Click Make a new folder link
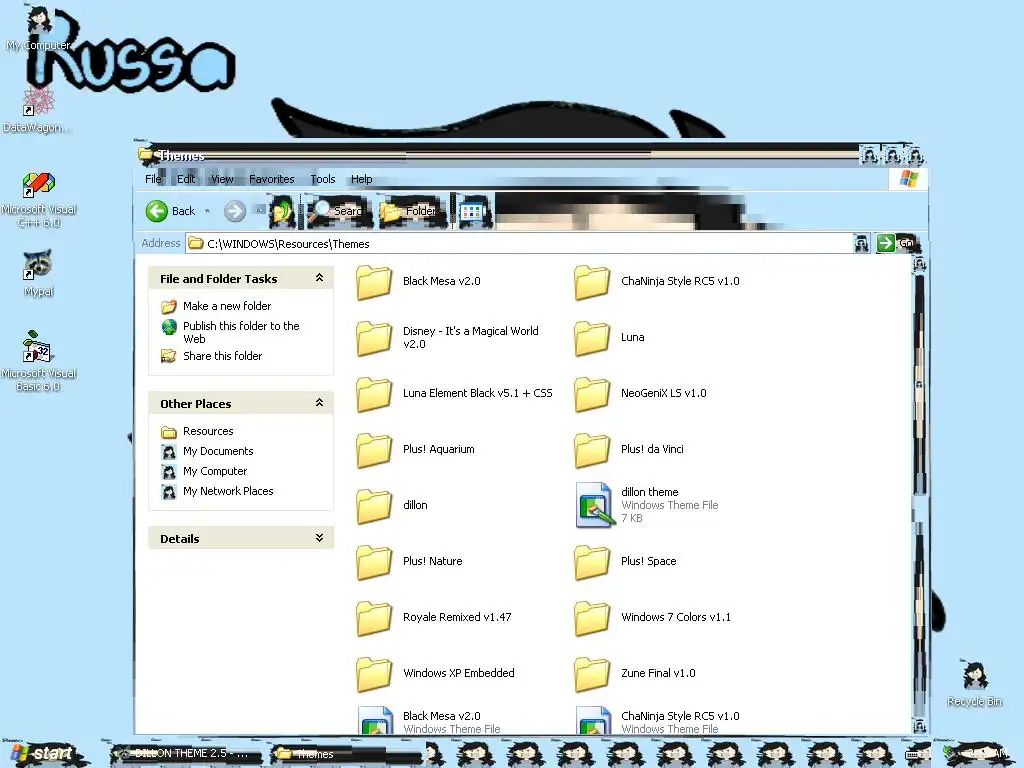The height and width of the screenshot is (768, 1024). coord(227,306)
